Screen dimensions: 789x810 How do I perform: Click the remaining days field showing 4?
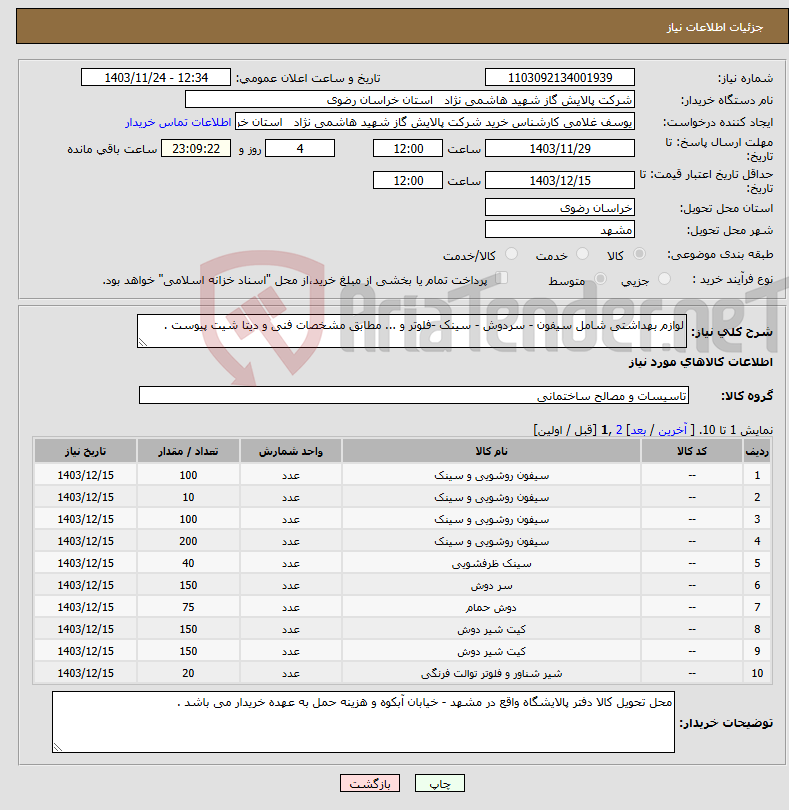click(x=300, y=149)
